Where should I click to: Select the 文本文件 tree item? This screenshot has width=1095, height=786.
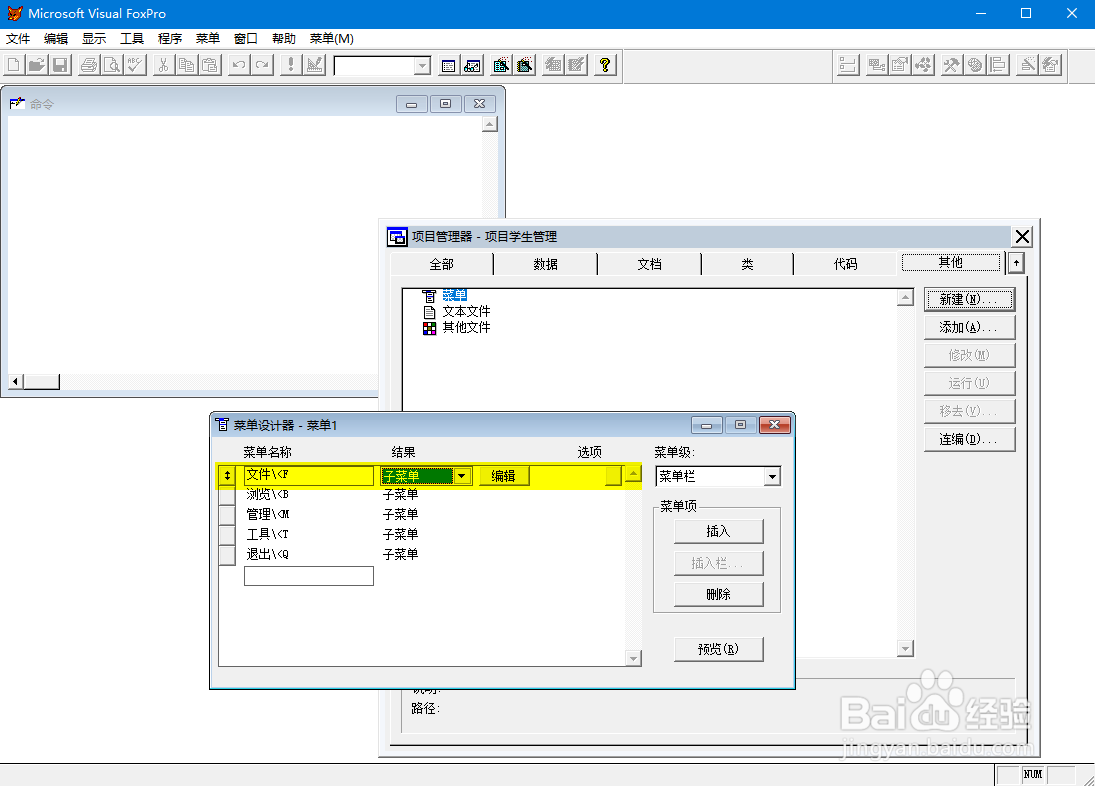tap(466, 311)
